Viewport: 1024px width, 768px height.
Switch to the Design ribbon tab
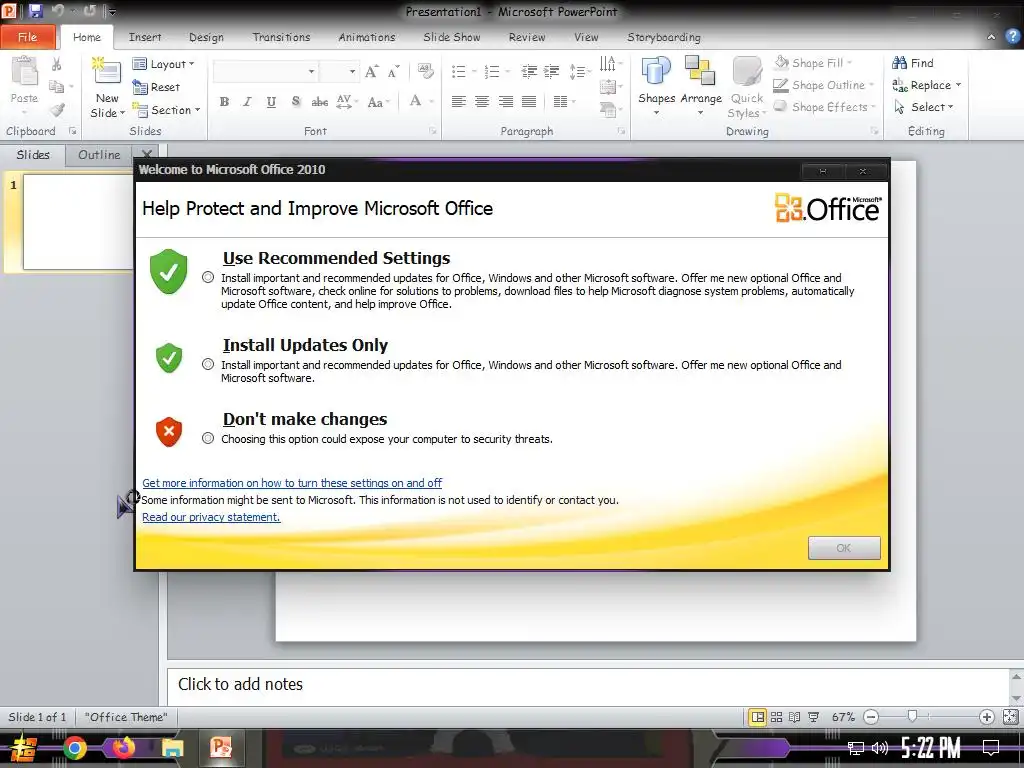pyautogui.click(x=206, y=37)
